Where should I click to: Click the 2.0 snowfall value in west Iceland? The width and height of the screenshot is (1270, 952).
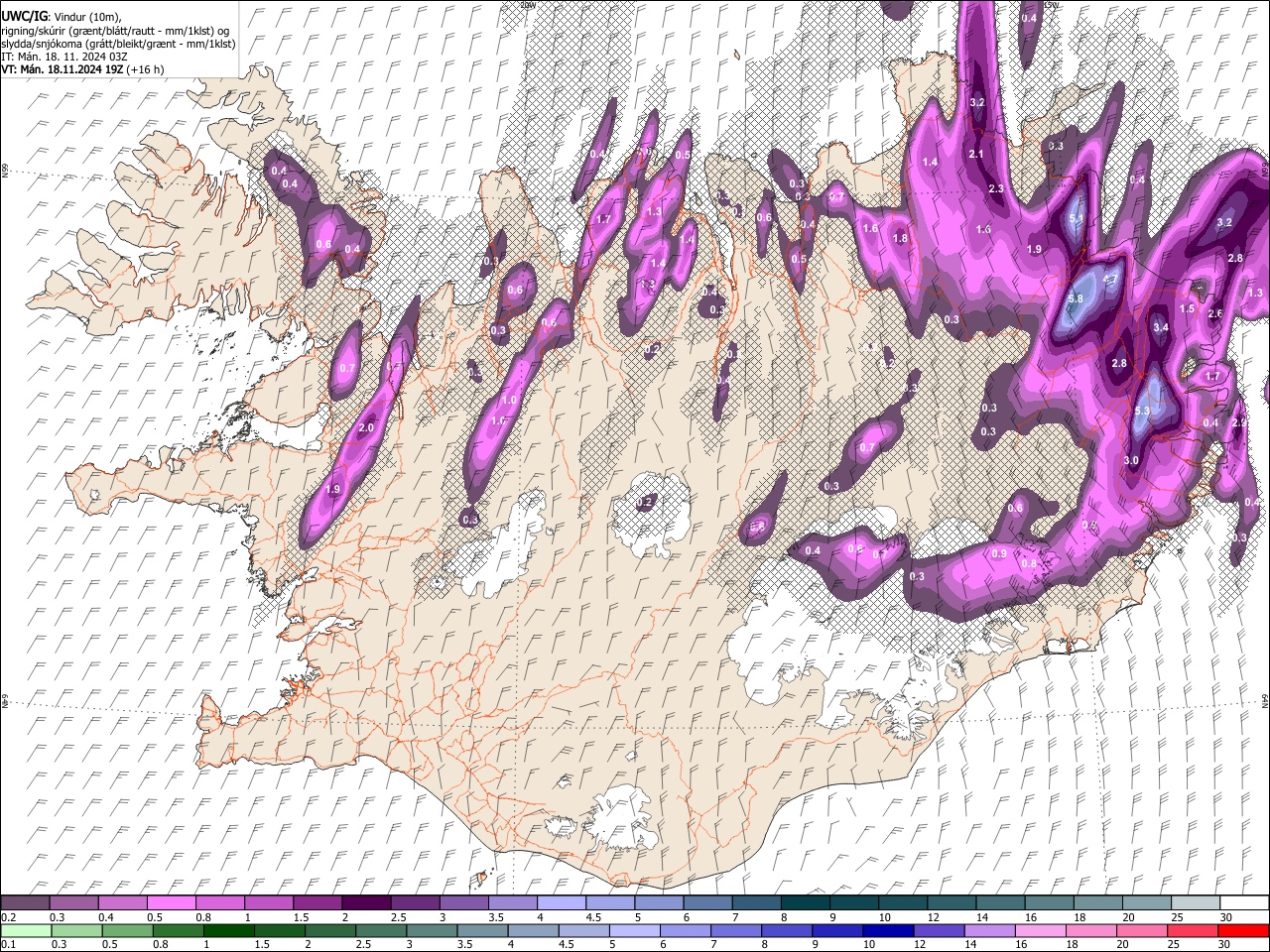tap(365, 427)
